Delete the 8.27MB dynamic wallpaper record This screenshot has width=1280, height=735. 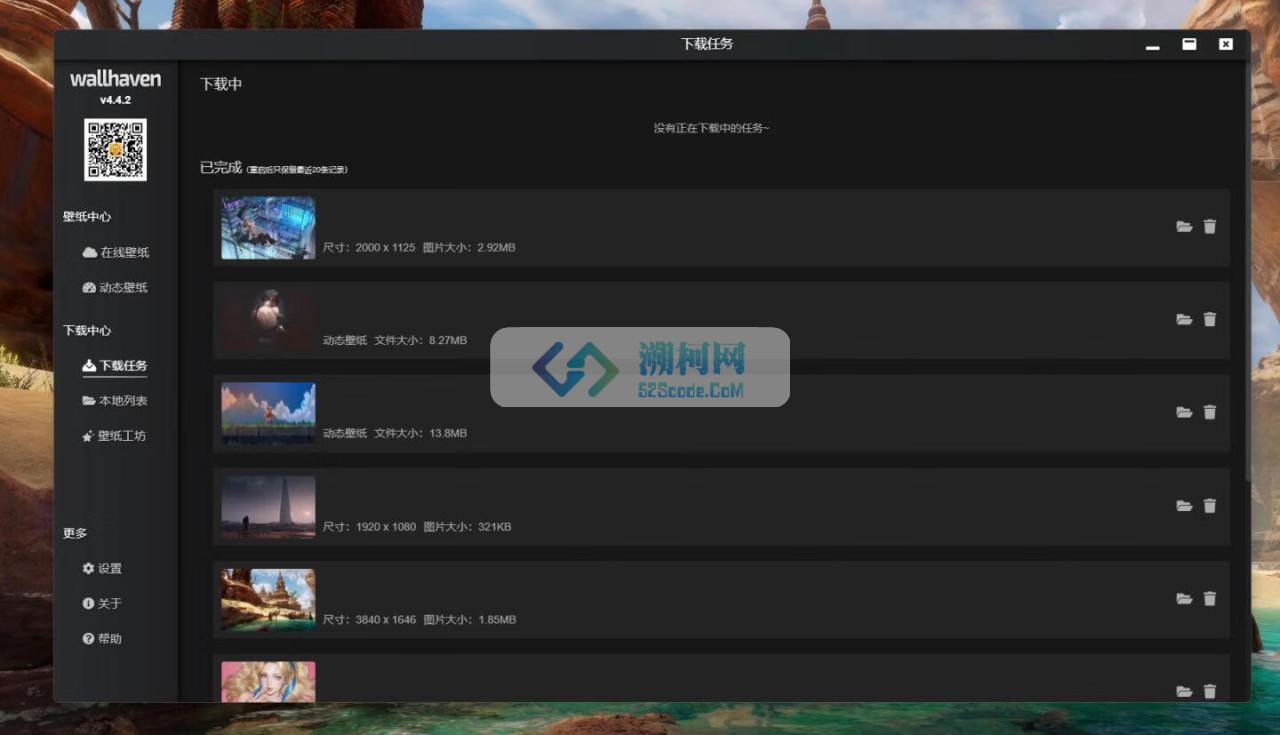(x=1210, y=320)
